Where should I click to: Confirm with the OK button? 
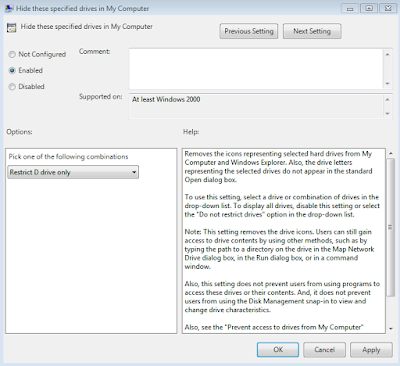pyautogui.click(x=278, y=350)
